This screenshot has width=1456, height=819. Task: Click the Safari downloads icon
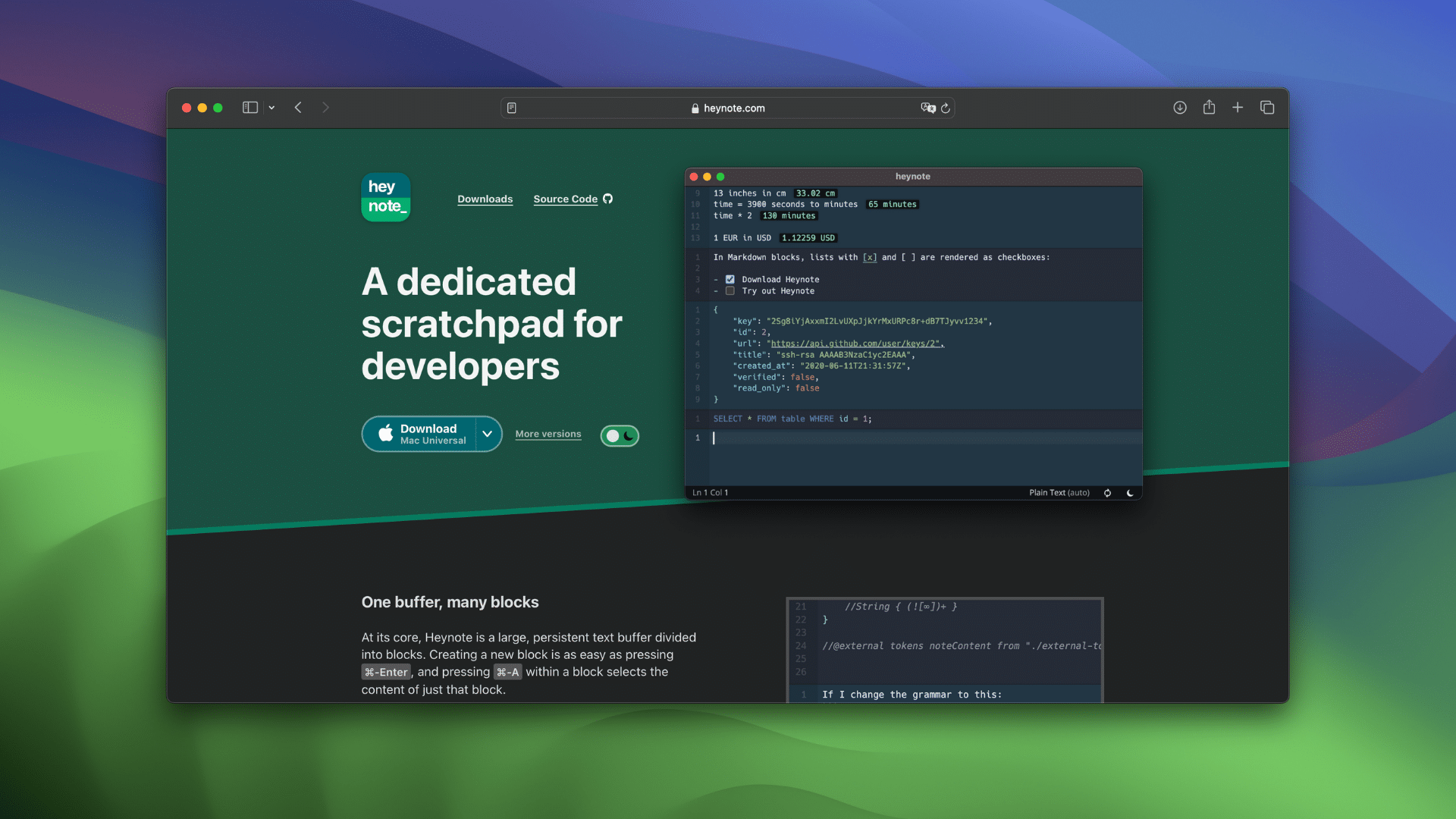pos(1180,108)
